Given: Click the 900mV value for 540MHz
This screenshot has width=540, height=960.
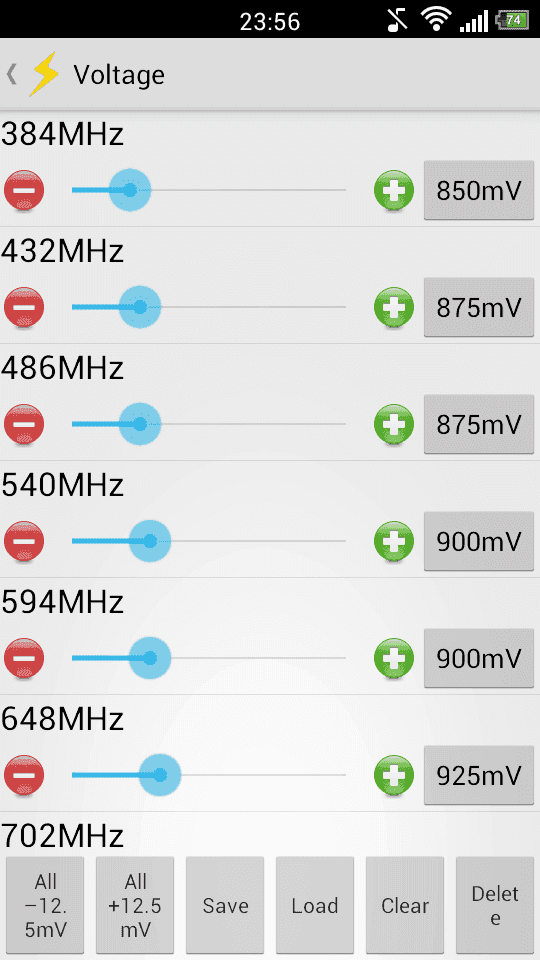Looking at the screenshot, I should pyautogui.click(x=479, y=541).
